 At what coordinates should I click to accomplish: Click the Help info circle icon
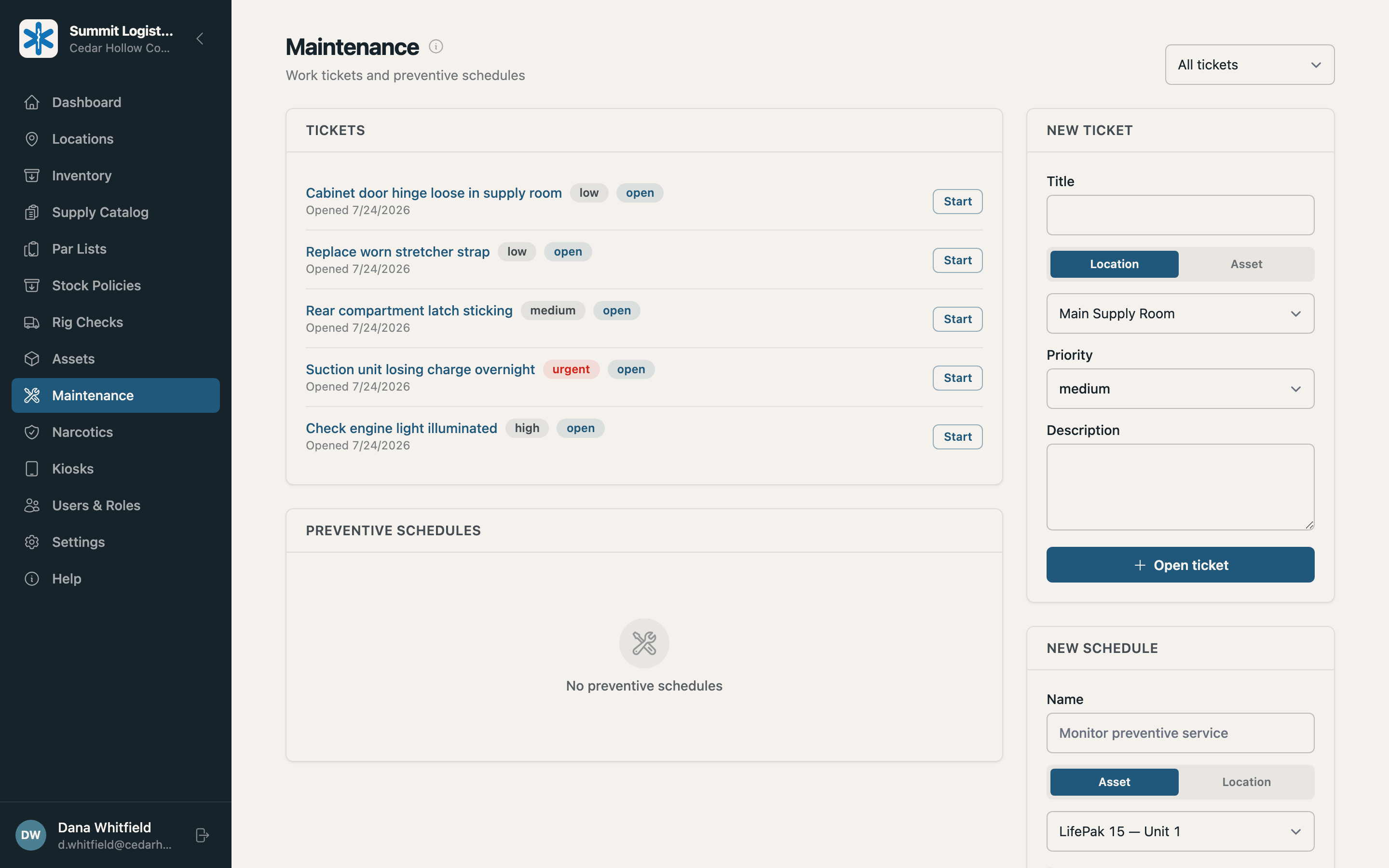click(32, 579)
